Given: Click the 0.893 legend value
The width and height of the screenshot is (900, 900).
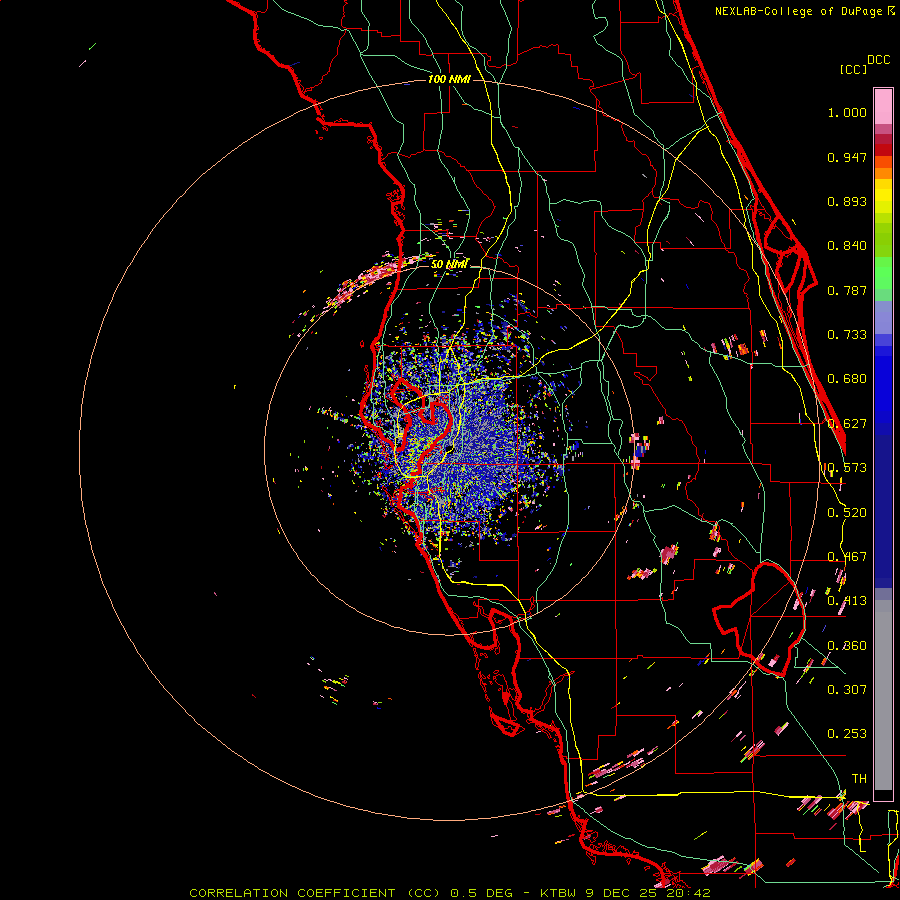Looking at the screenshot, I should pos(847,201).
